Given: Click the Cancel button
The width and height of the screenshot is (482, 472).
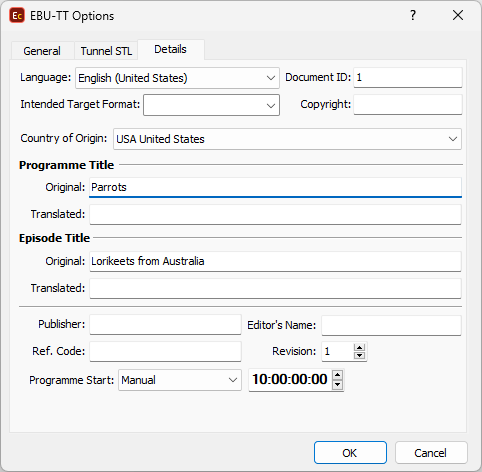Looking at the screenshot, I should (x=431, y=453).
